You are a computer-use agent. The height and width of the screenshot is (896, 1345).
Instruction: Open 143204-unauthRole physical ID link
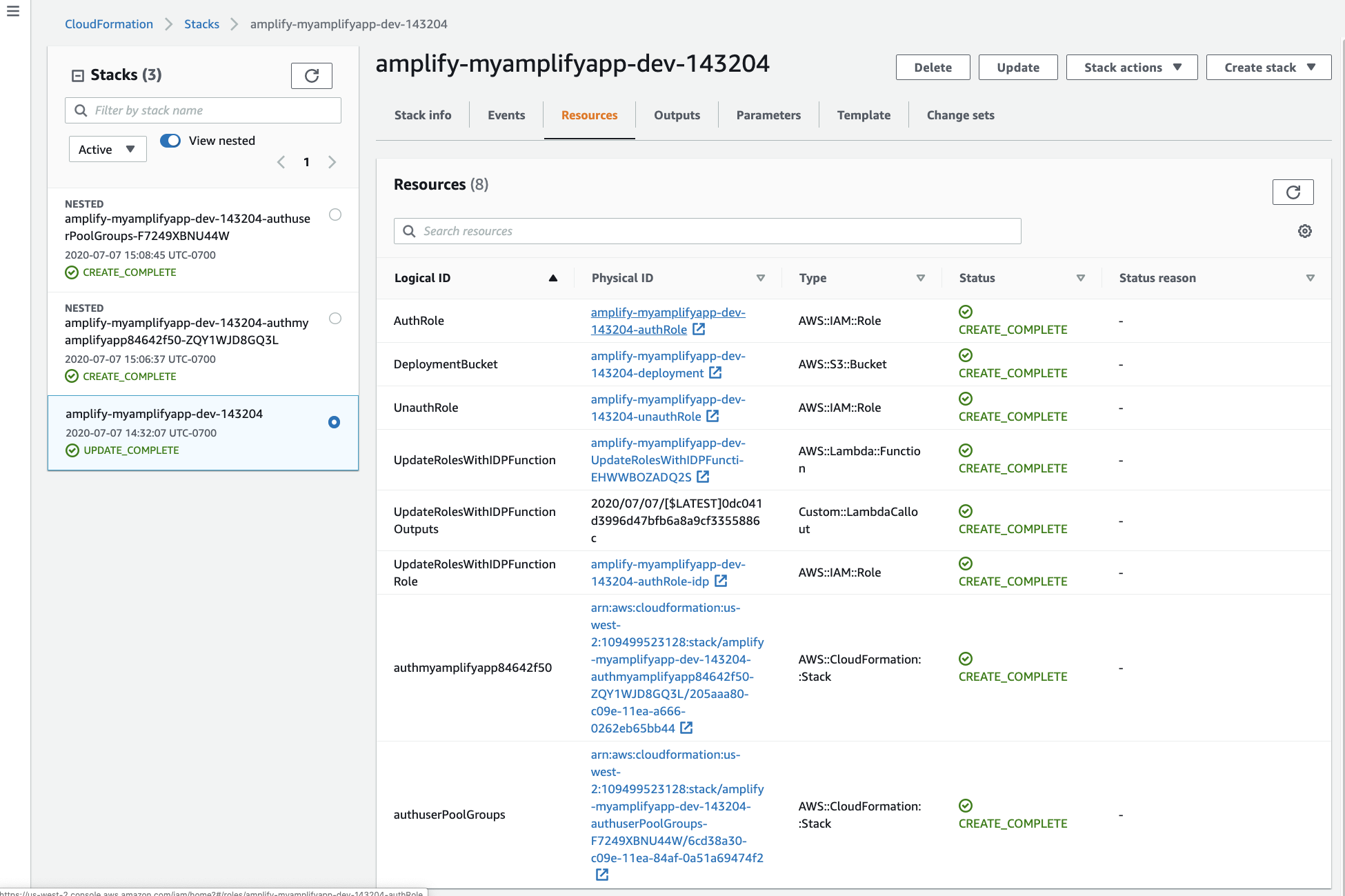pyautogui.click(x=668, y=408)
